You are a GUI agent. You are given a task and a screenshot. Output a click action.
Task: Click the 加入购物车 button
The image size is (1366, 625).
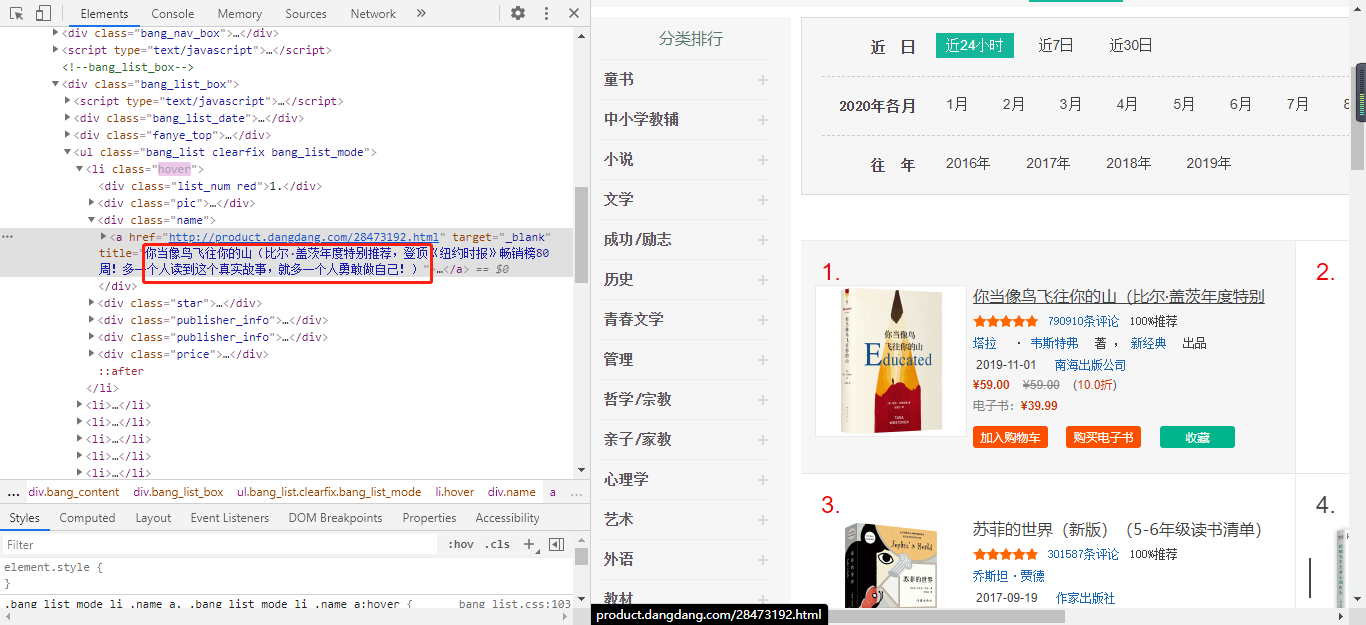click(x=1010, y=437)
